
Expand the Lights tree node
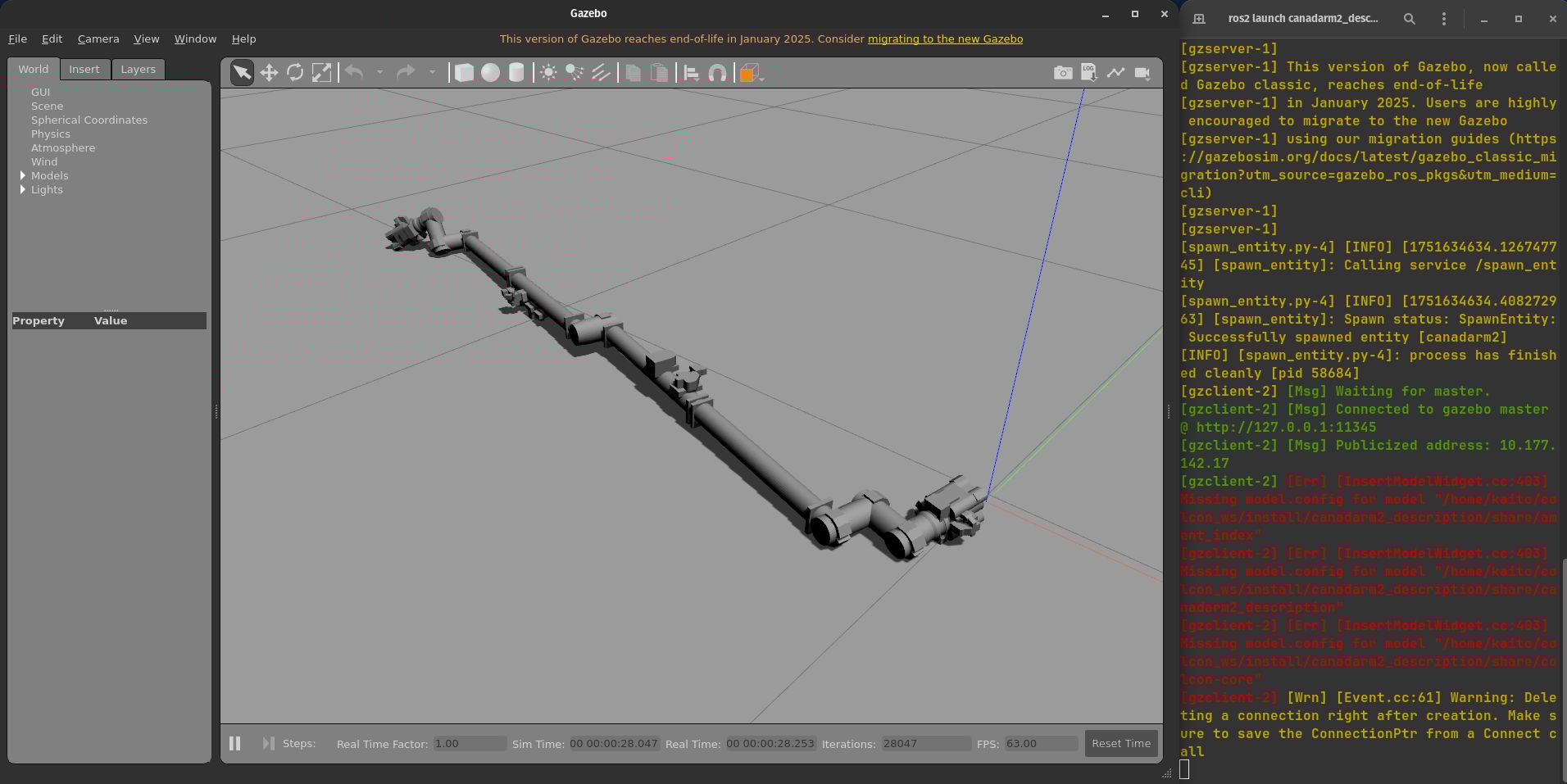point(23,189)
